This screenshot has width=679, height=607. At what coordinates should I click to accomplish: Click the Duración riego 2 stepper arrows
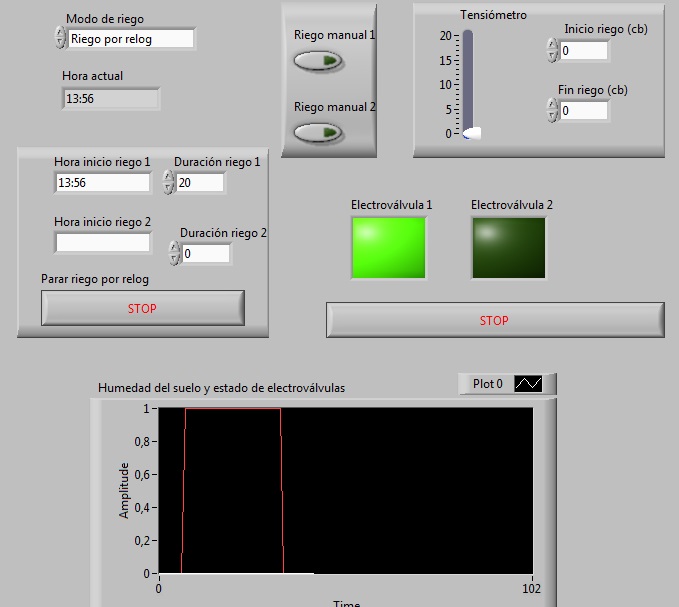pyautogui.click(x=174, y=253)
